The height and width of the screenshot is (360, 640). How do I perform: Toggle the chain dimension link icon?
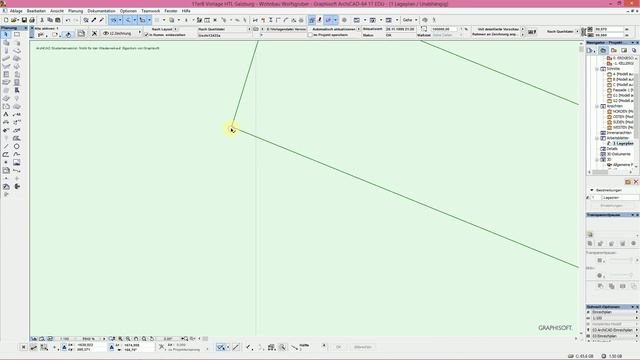point(584,32)
